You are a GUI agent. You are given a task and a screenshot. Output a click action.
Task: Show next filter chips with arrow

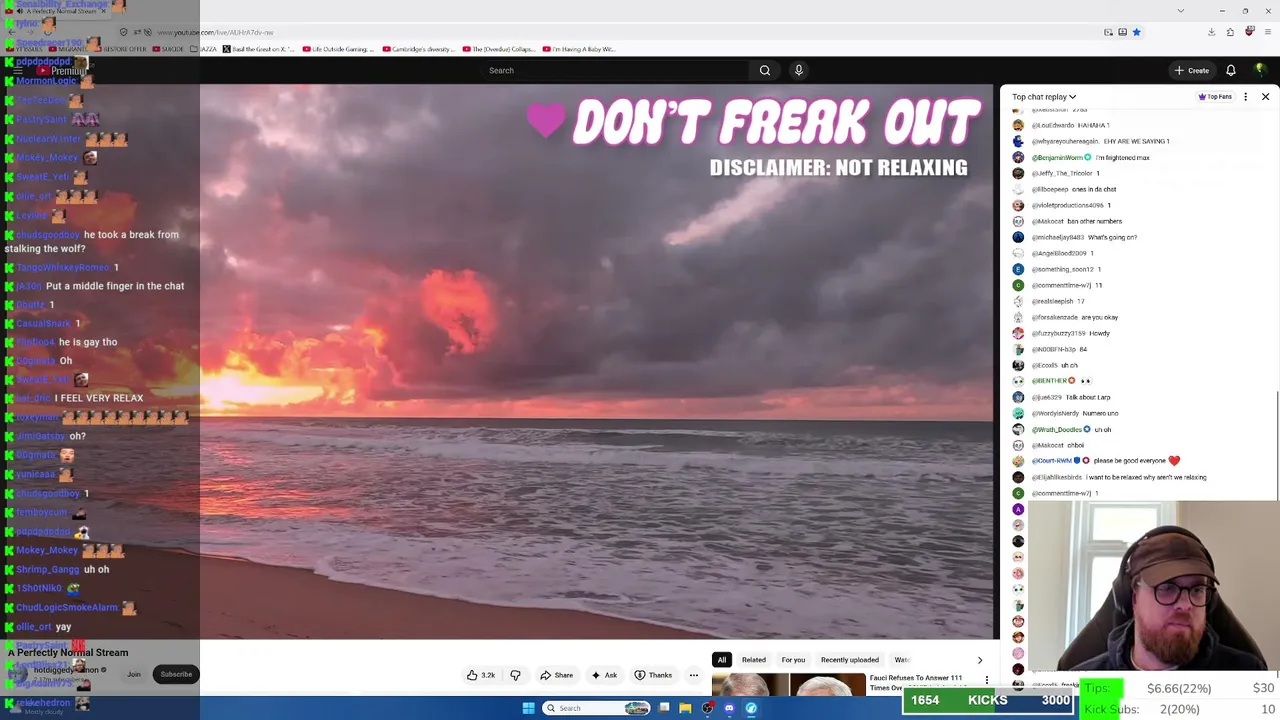coord(980,660)
